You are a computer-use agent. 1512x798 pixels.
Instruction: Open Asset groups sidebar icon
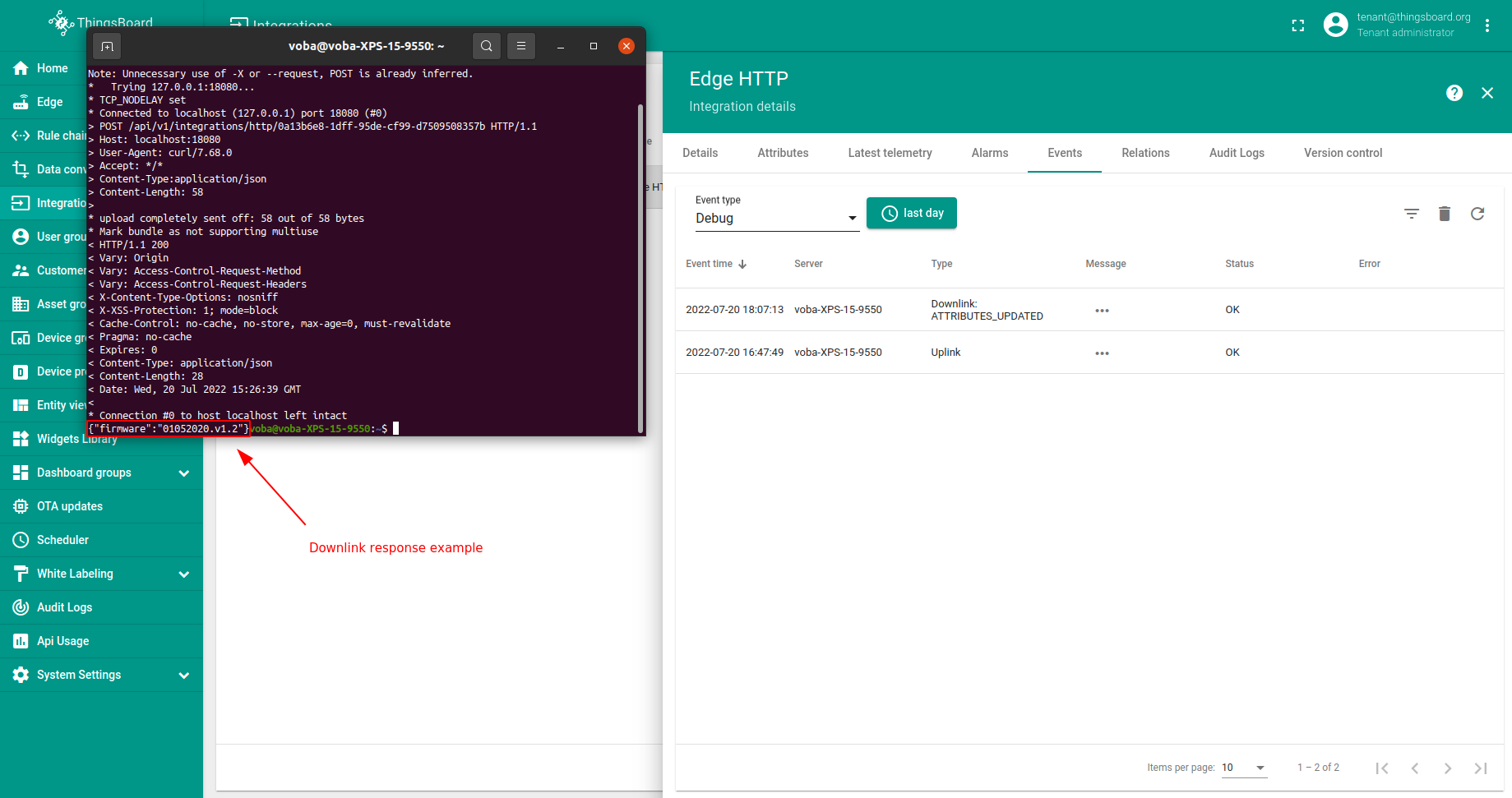coord(21,304)
